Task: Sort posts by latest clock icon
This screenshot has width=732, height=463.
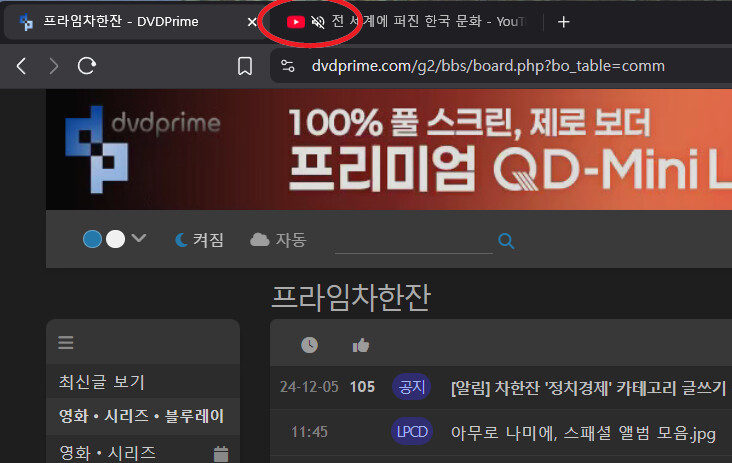Action: pyautogui.click(x=309, y=345)
